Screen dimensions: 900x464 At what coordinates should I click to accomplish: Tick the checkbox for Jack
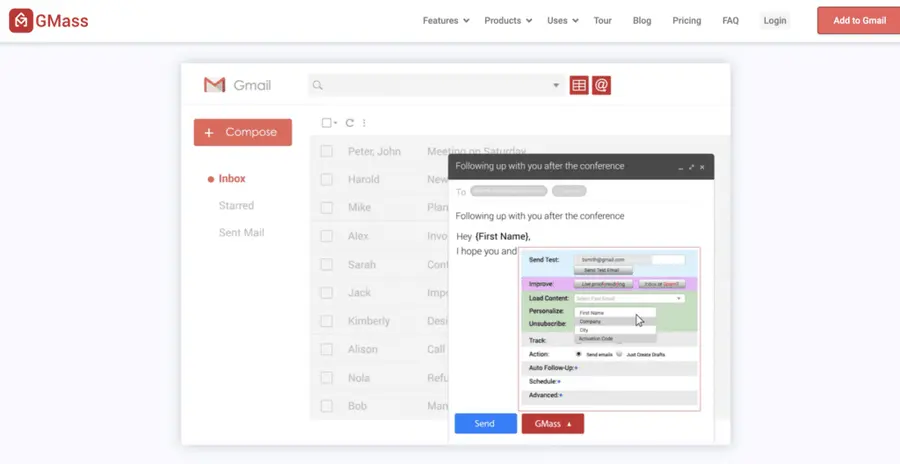[x=327, y=293]
